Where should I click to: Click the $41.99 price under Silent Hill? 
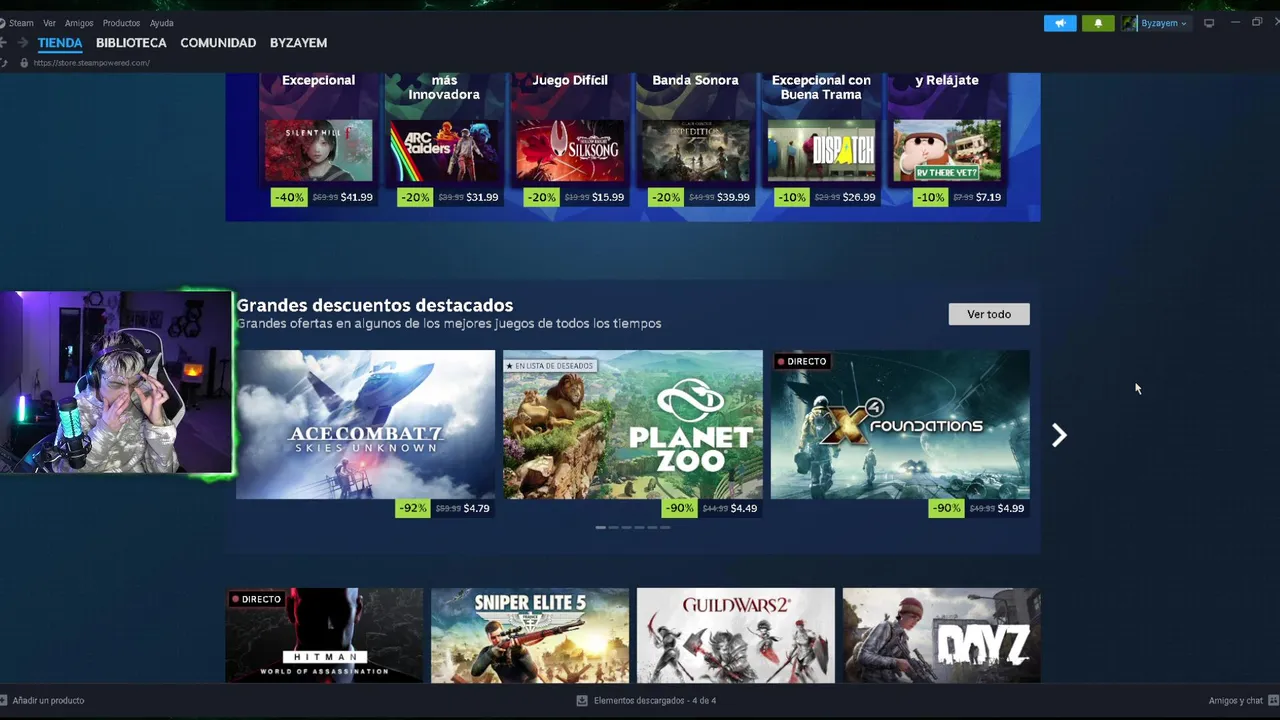pos(357,197)
